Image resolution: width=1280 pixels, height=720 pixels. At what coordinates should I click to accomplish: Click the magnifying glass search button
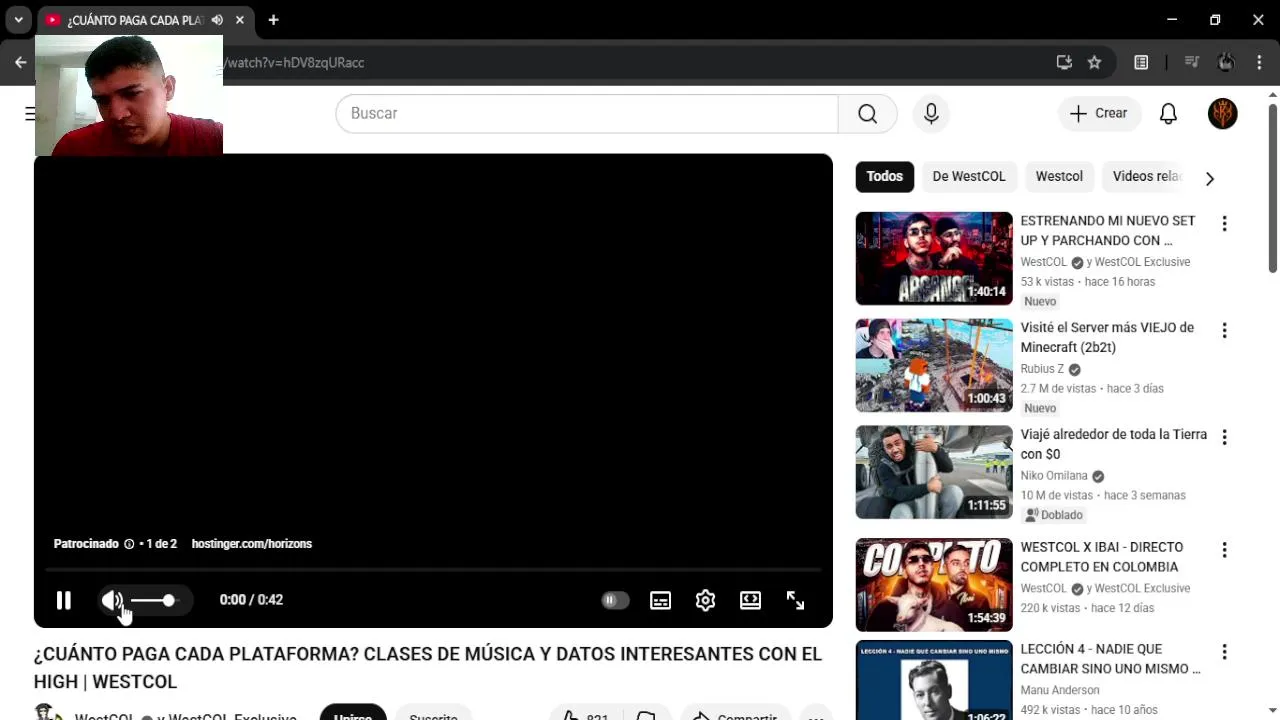coord(867,113)
